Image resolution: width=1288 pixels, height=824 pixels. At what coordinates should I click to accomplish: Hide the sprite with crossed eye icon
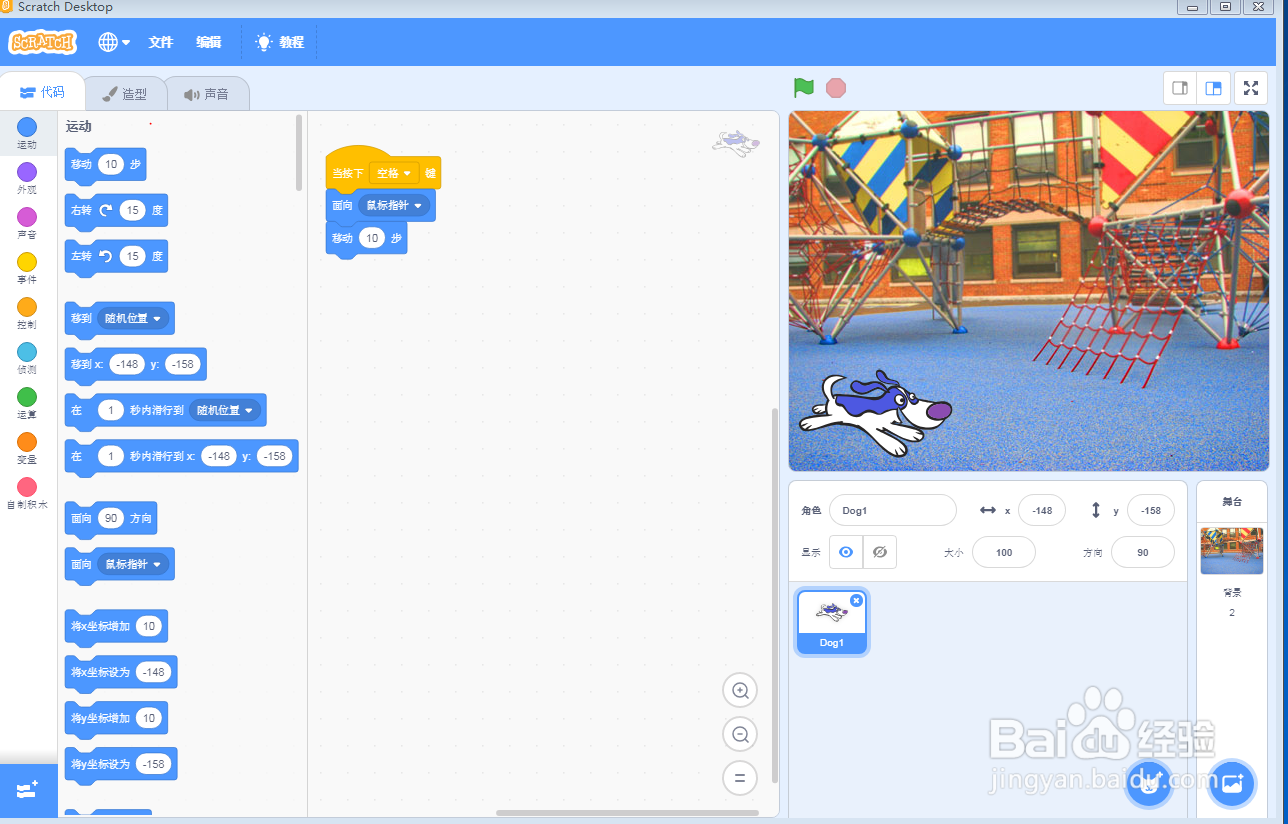tap(880, 552)
